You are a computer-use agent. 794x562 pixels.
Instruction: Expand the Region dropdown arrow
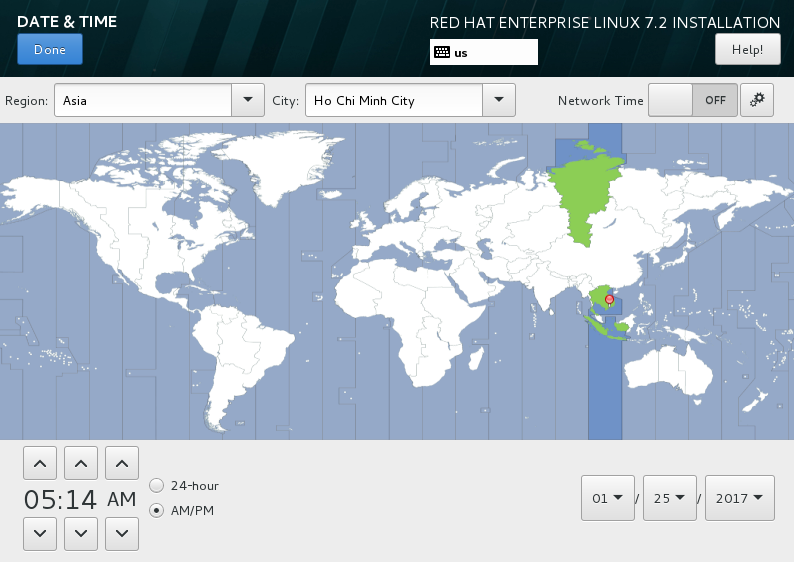(x=248, y=100)
